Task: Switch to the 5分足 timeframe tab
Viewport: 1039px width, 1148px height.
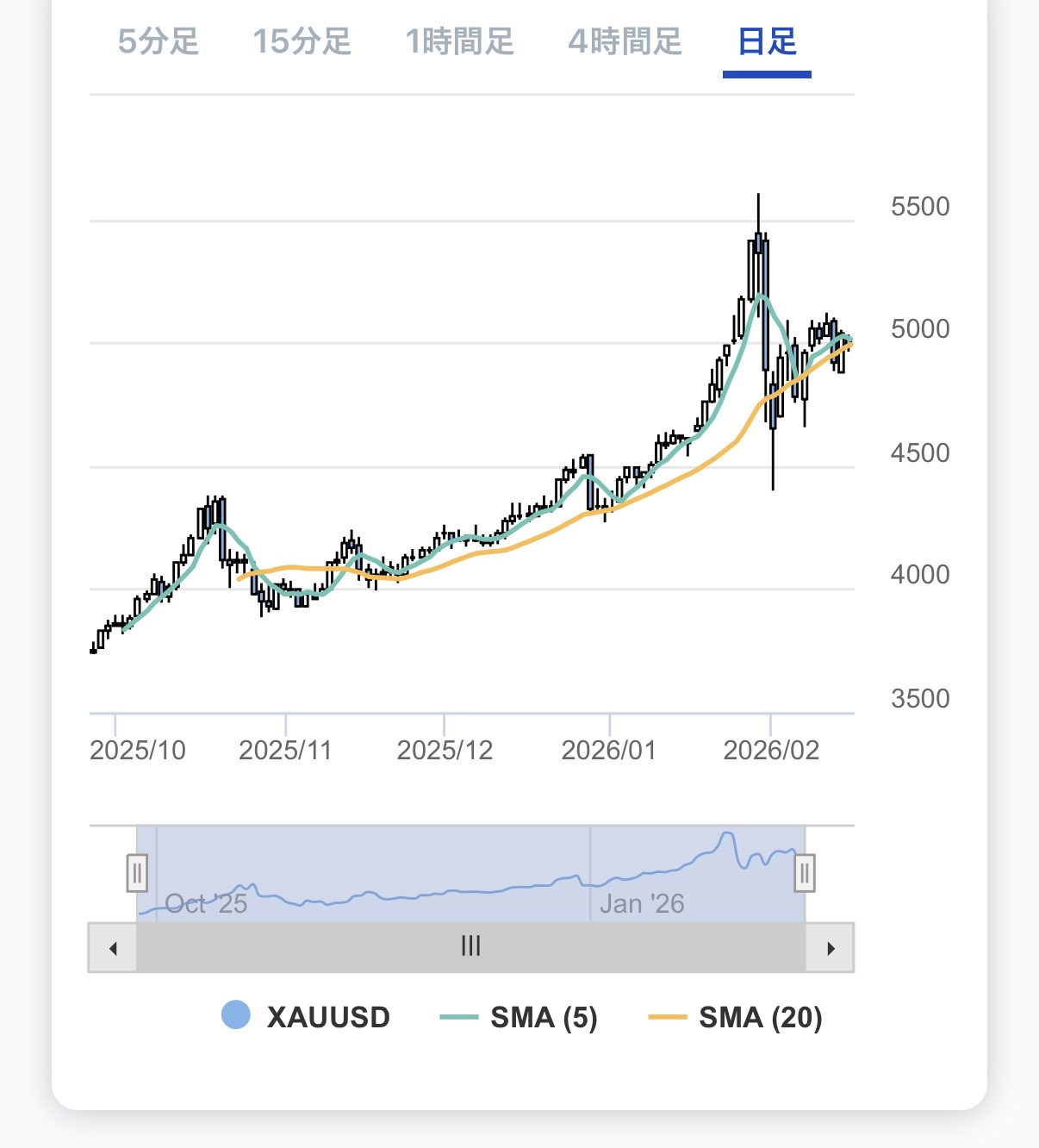Action: pos(159,41)
